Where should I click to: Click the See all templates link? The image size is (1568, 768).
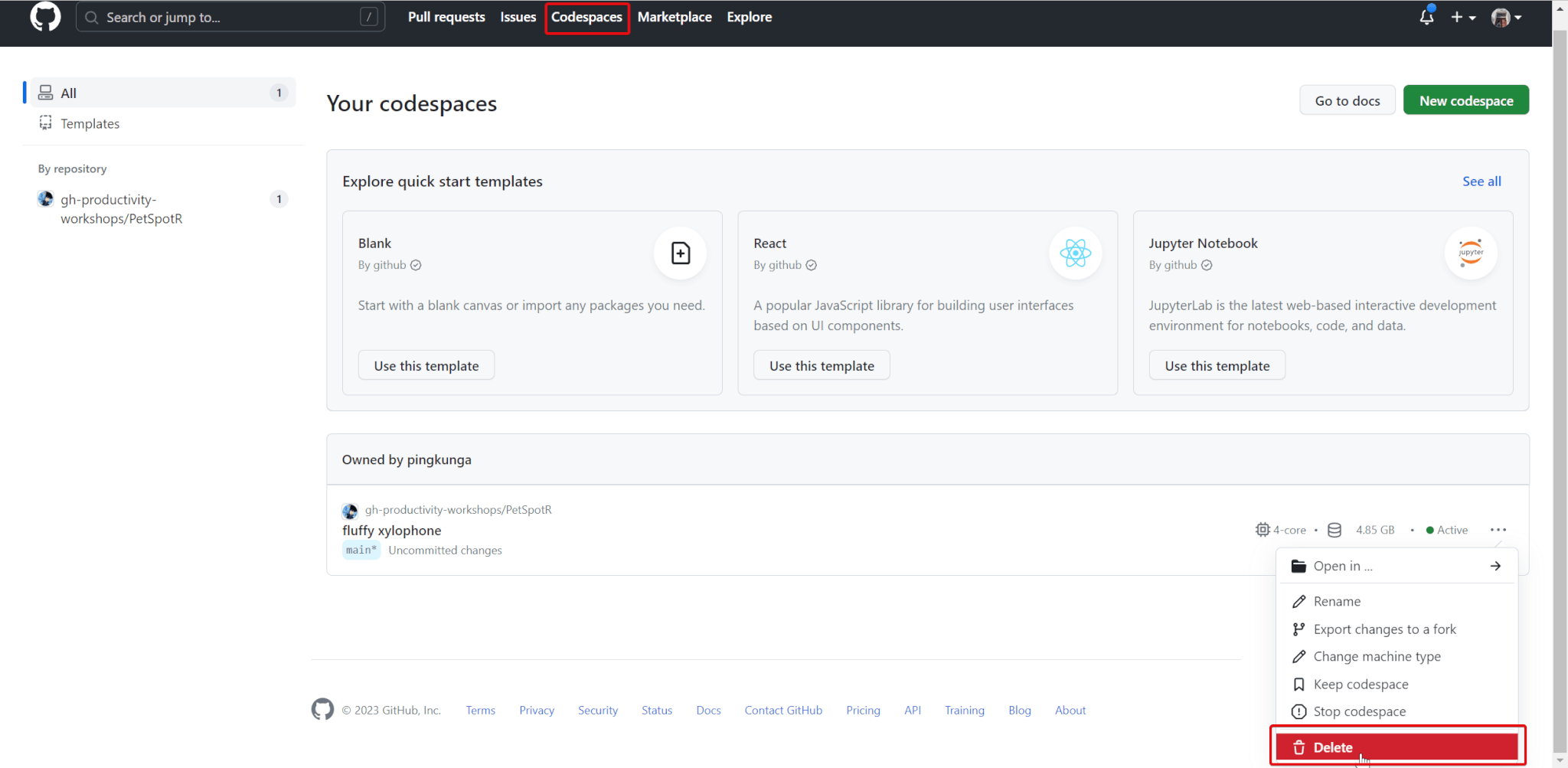(1481, 181)
